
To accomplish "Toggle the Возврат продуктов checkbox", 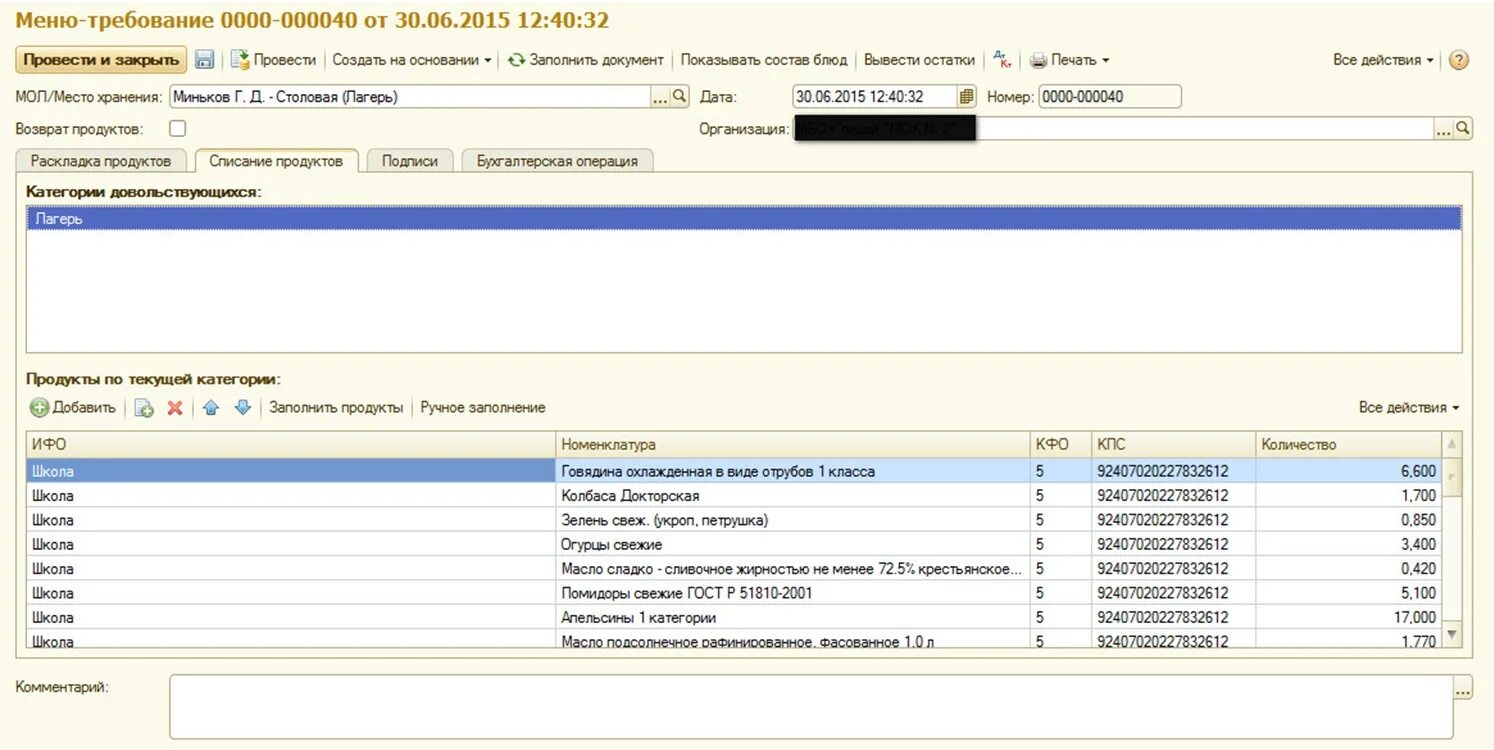I will point(177,129).
